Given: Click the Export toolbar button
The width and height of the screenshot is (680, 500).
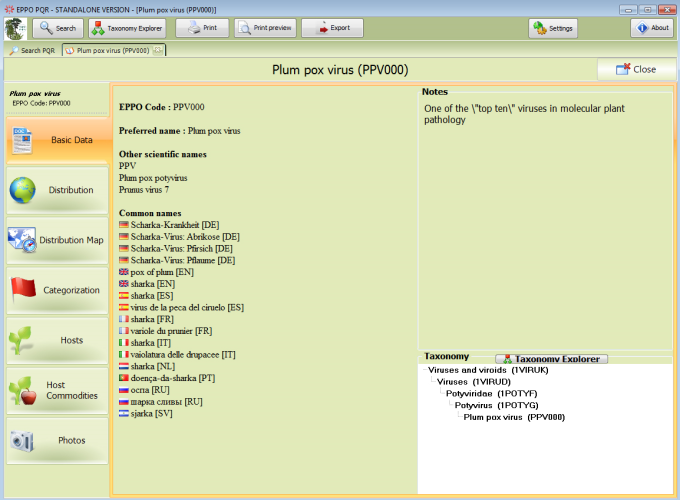Looking at the screenshot, I should [x=332, y=28].
